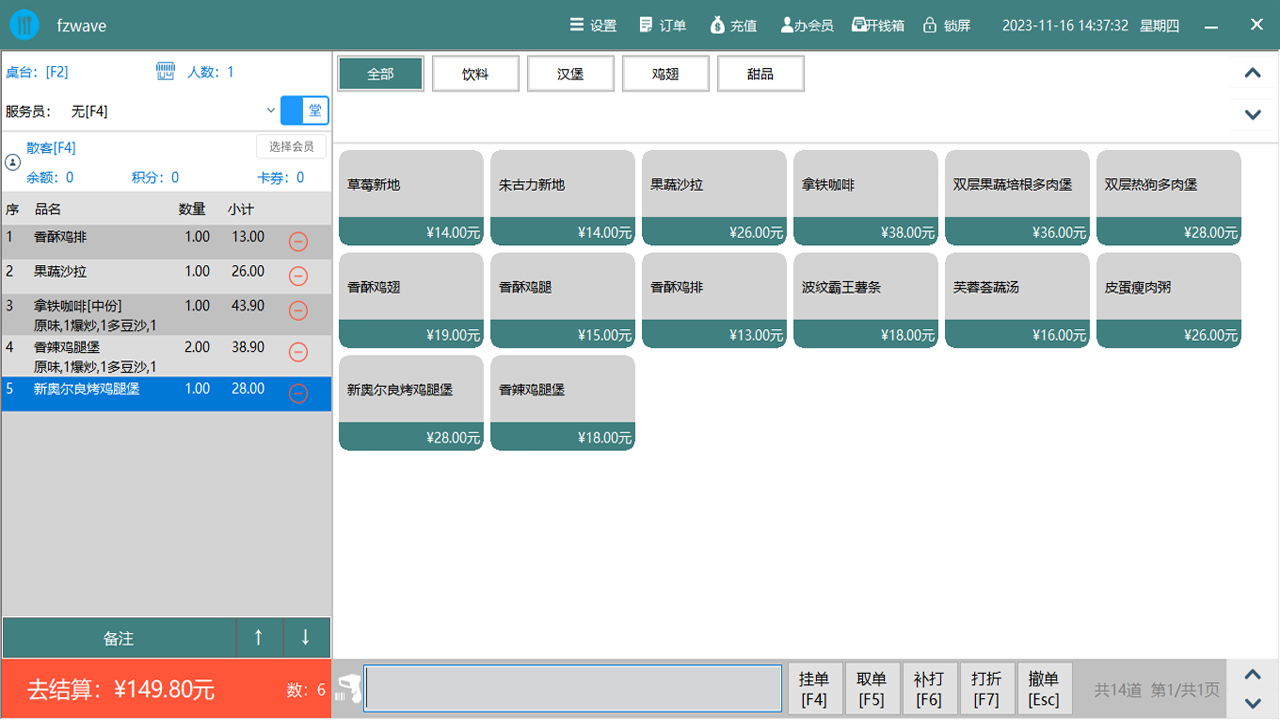
Task: Collapse category list with top-right up chevron
Action: [1252, 73]
